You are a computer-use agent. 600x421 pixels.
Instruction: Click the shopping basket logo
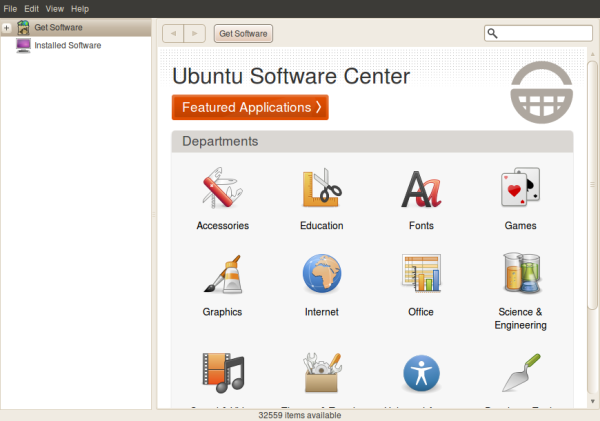tap(541, 92)
